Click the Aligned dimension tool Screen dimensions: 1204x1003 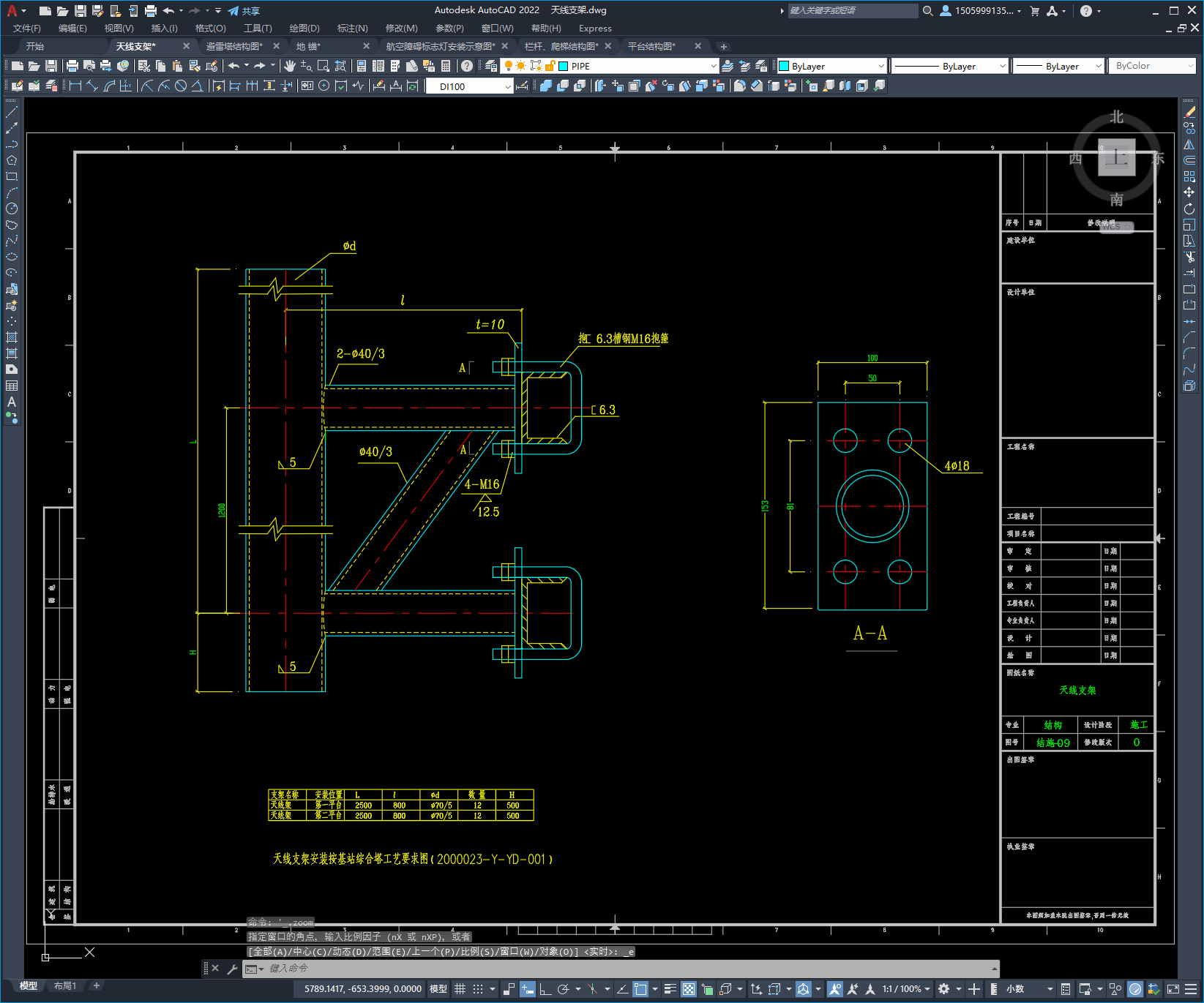[x=92, y=86]
